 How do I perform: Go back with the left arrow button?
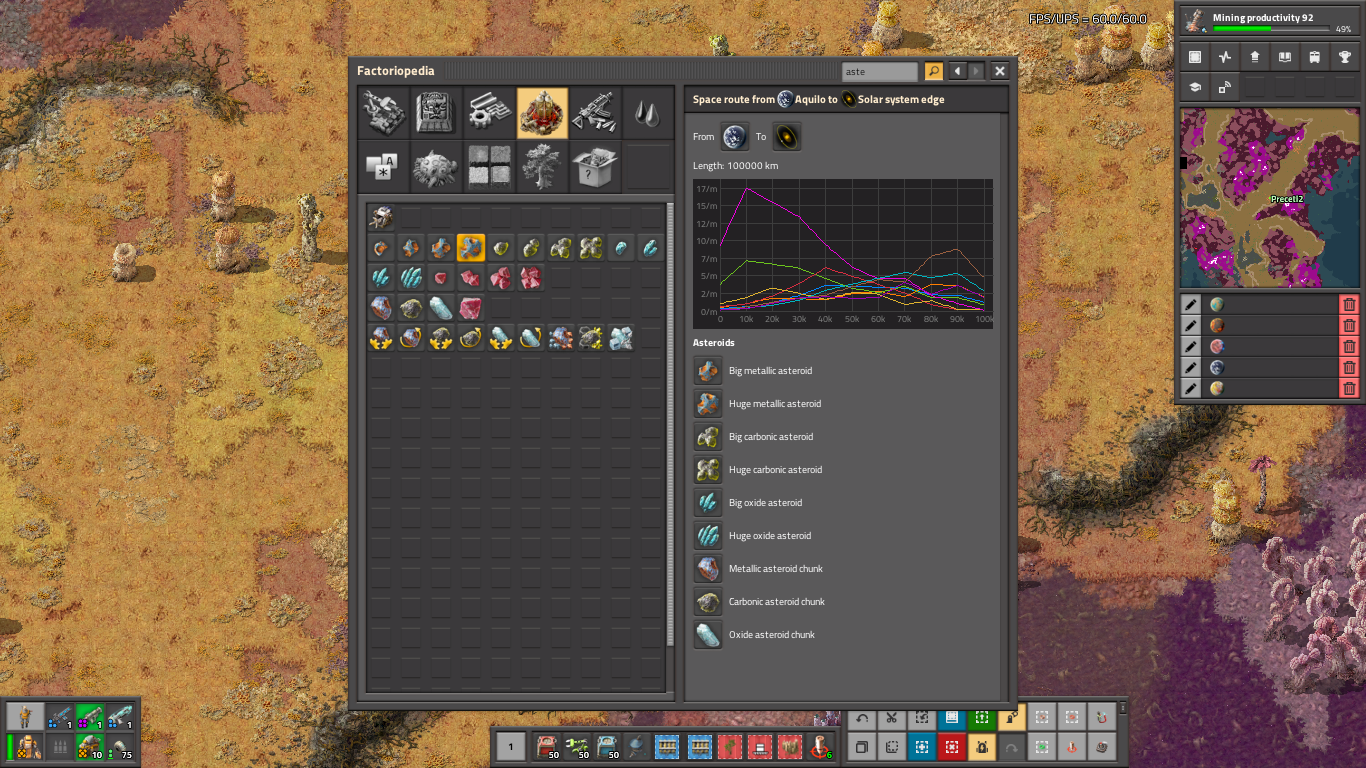coord(957,71)
